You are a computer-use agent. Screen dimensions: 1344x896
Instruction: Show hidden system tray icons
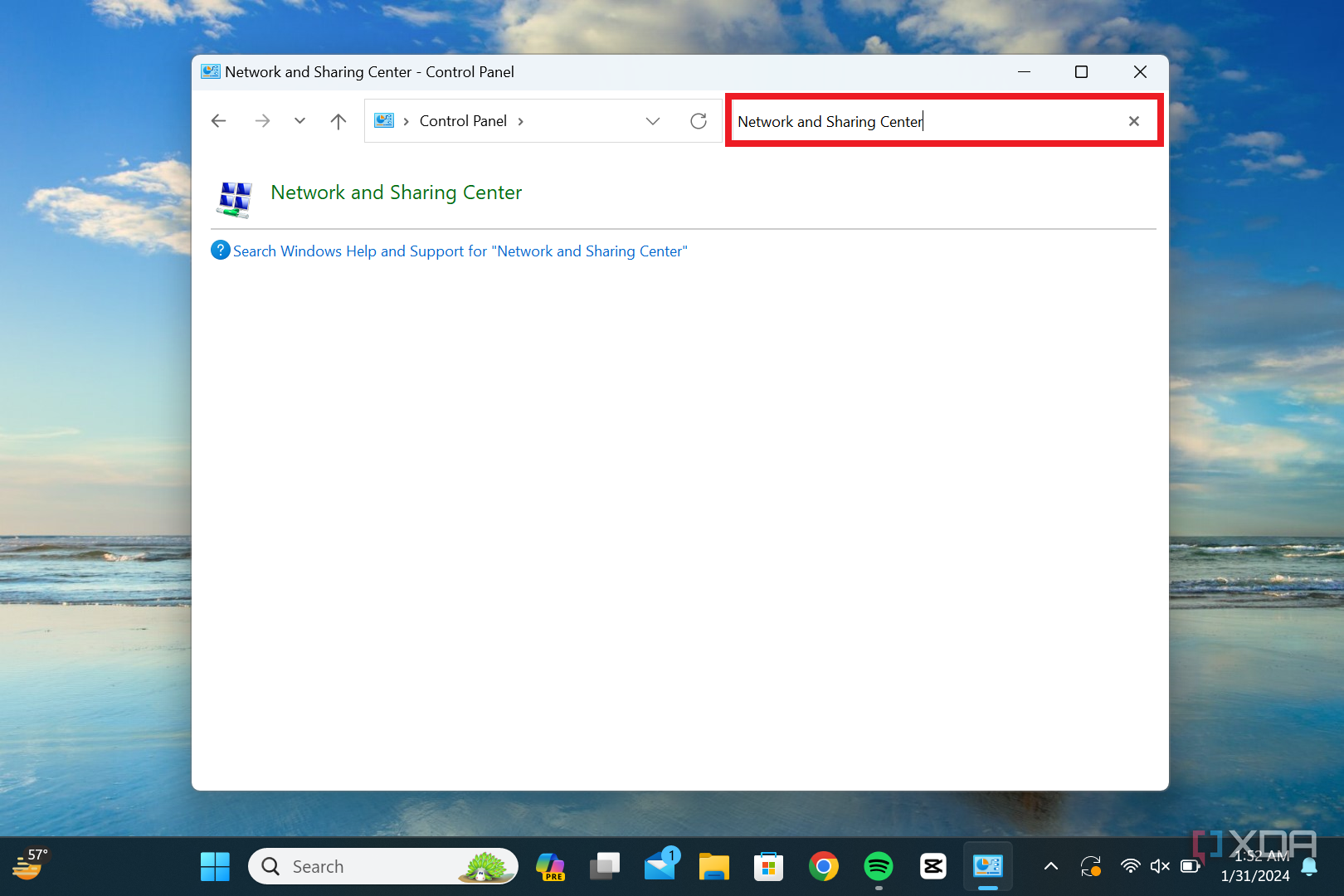pyautogui.click(x=1050, y=867)
